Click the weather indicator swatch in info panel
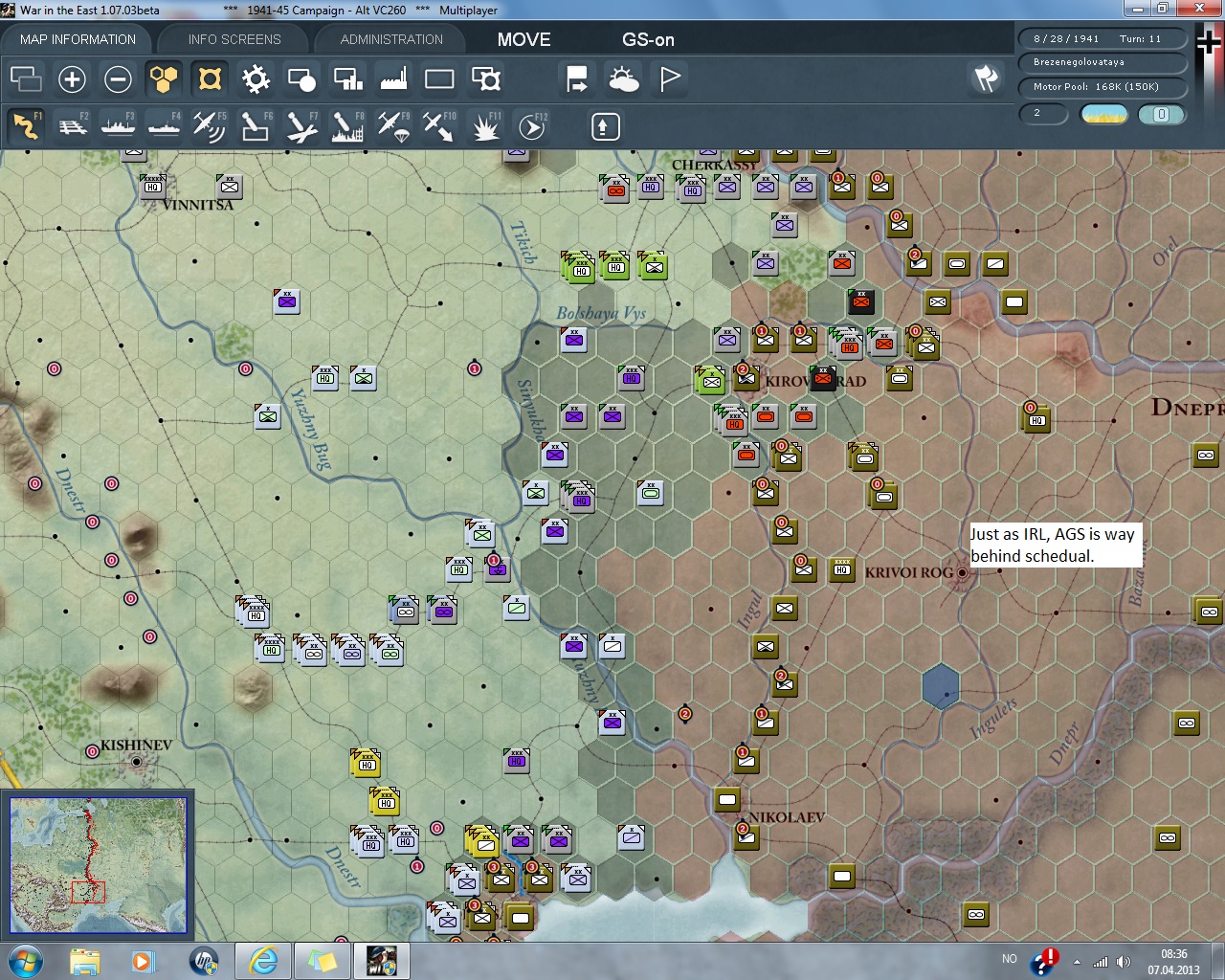 pyautogui.click(x=1103, y=114)
